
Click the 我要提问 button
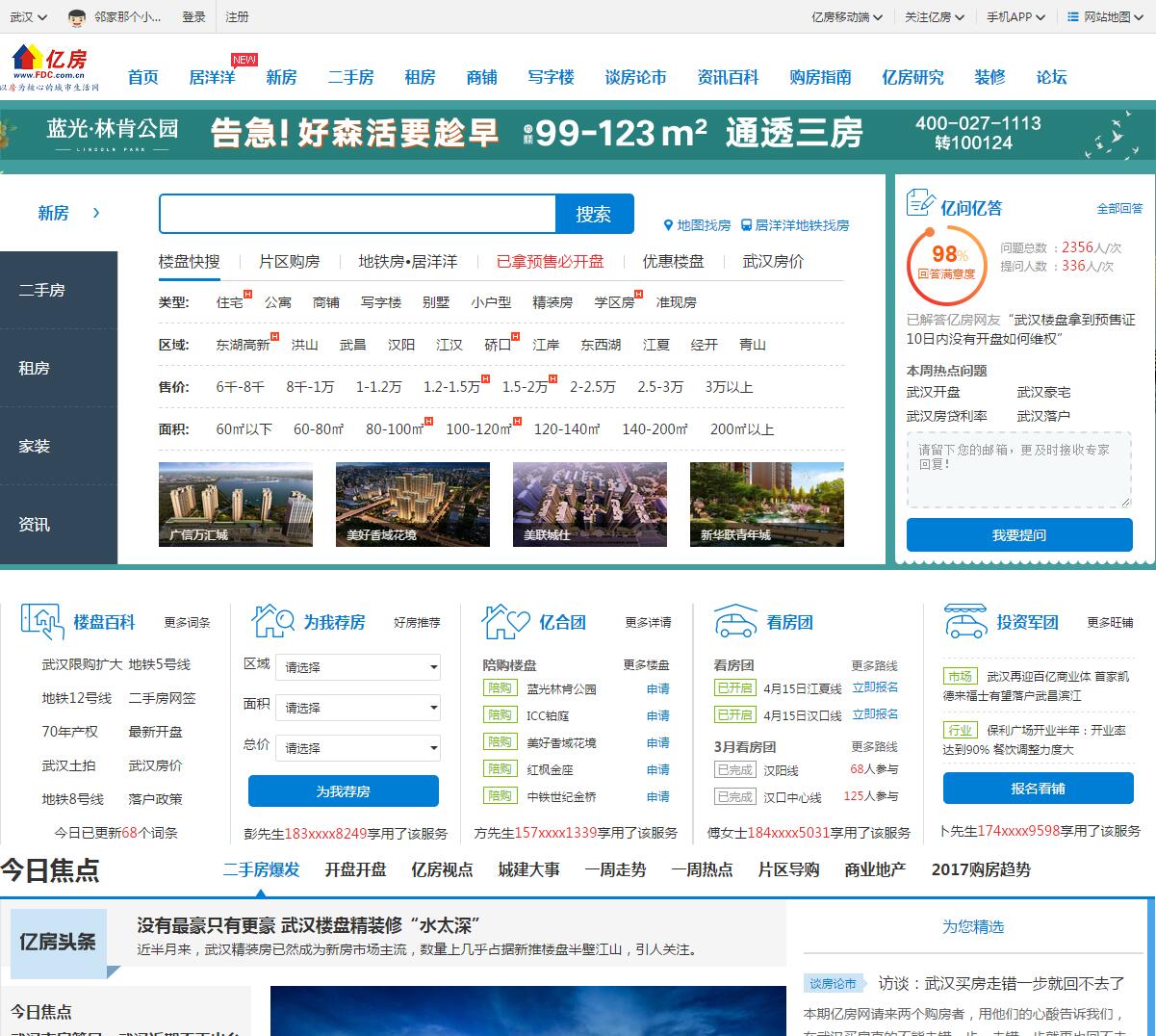pyautogui.click(x=1018, y=535)
